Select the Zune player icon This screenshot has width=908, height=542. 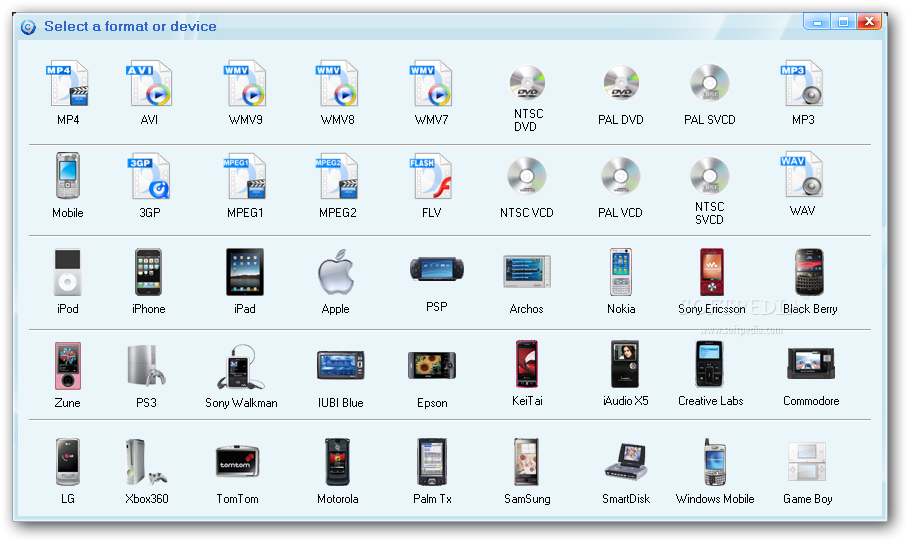coord(68,366)
